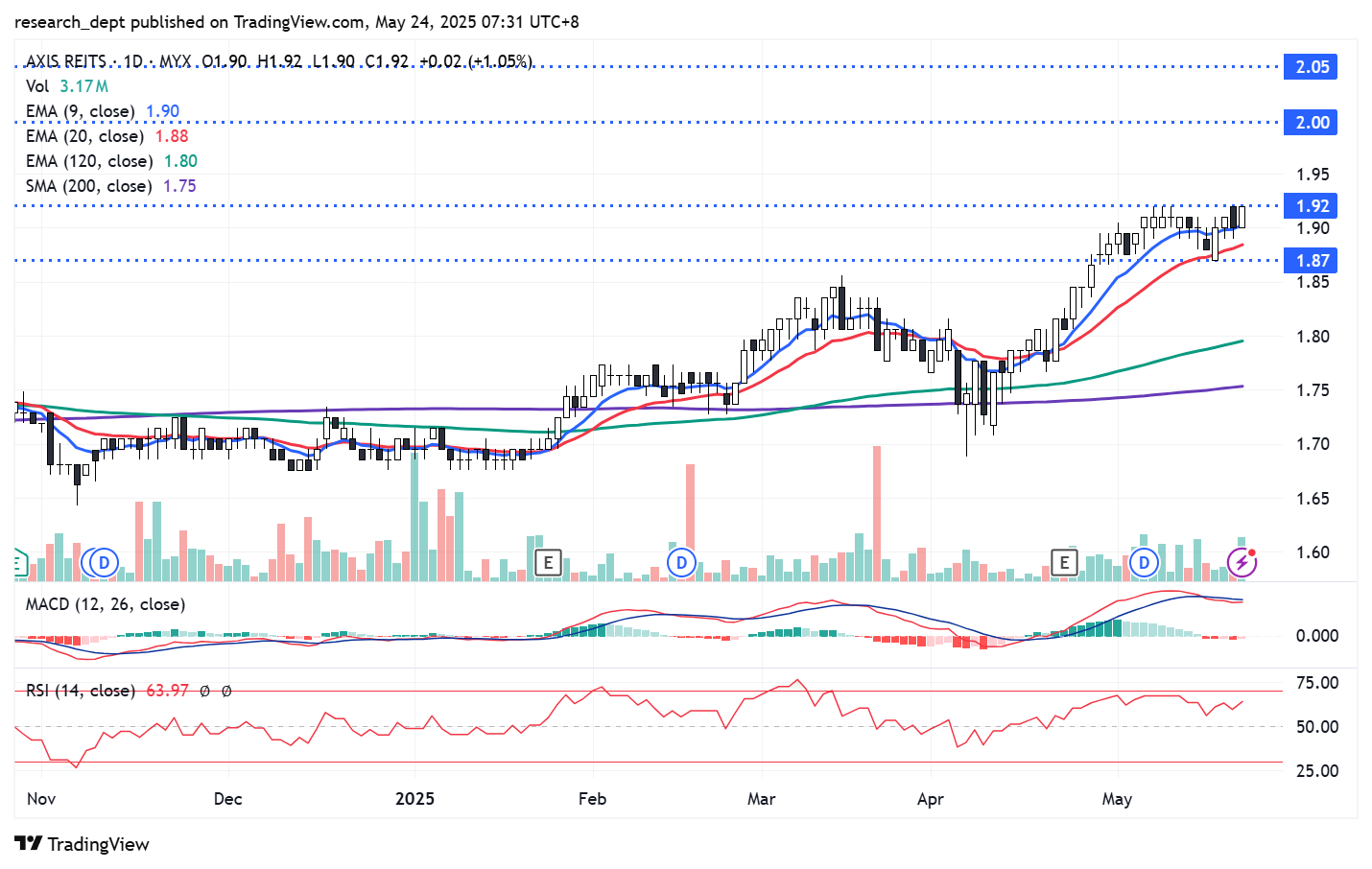
Task: Click the 2.00 price level label
Action: pos(1312,122)
